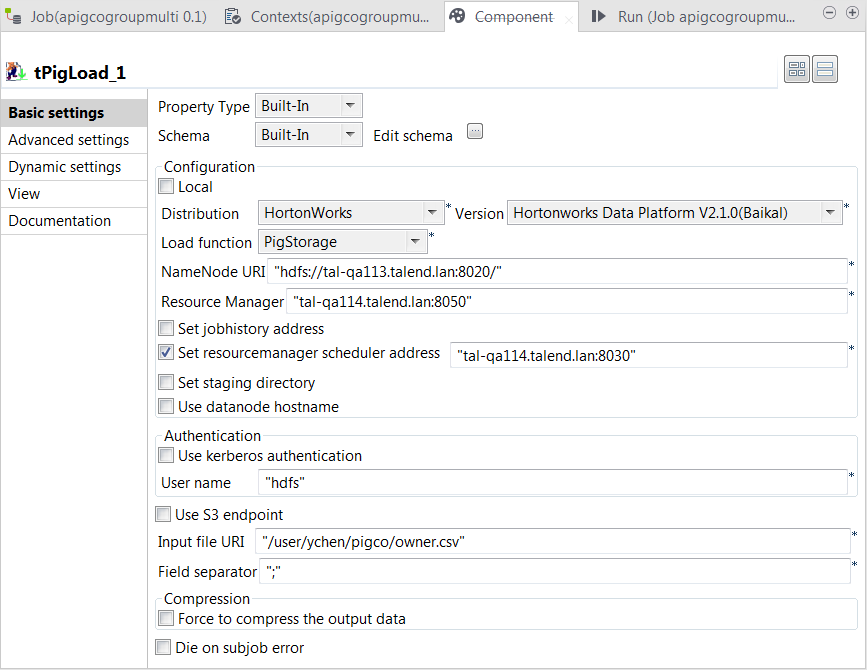Enable the Local checkbox
Image resolution: width=867 pixels, height=670 pixels.
pyautogui.click(x=165, y=187)
